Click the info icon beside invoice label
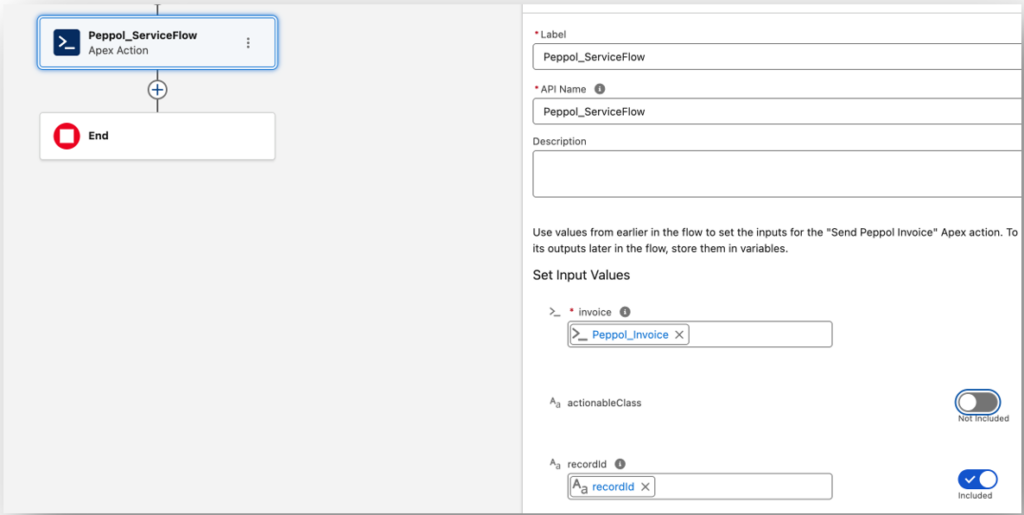 click(x=624, y=312)
